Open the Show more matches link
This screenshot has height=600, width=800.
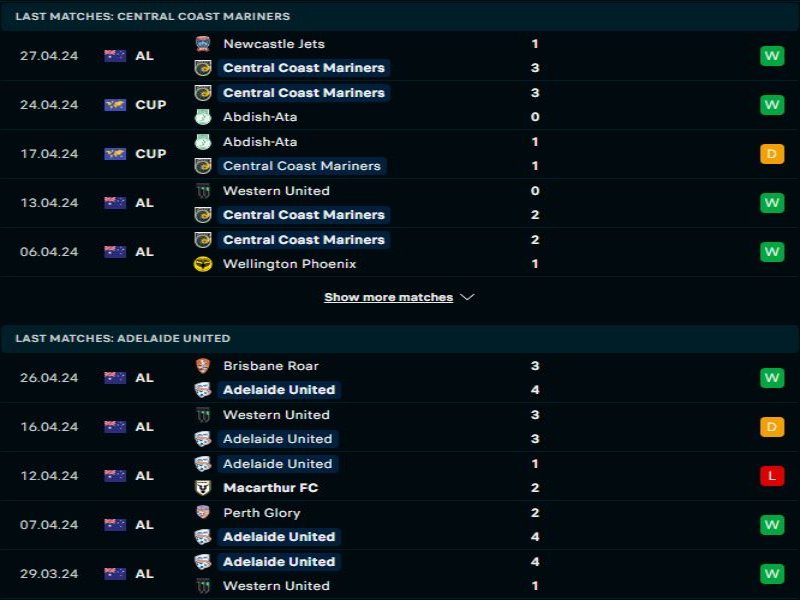pos(388,297)
